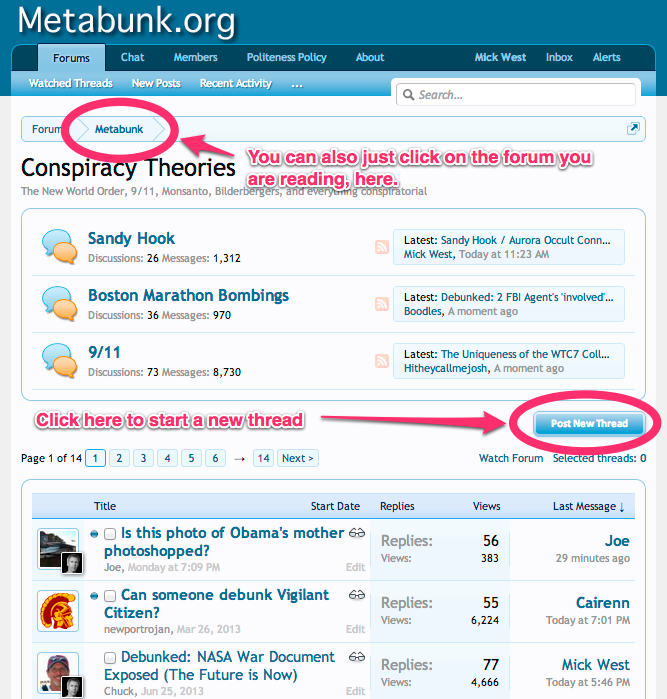This screenshot has height=699, width=667.
Task: Sort threads by Last Message column
Action: (588, 506)
